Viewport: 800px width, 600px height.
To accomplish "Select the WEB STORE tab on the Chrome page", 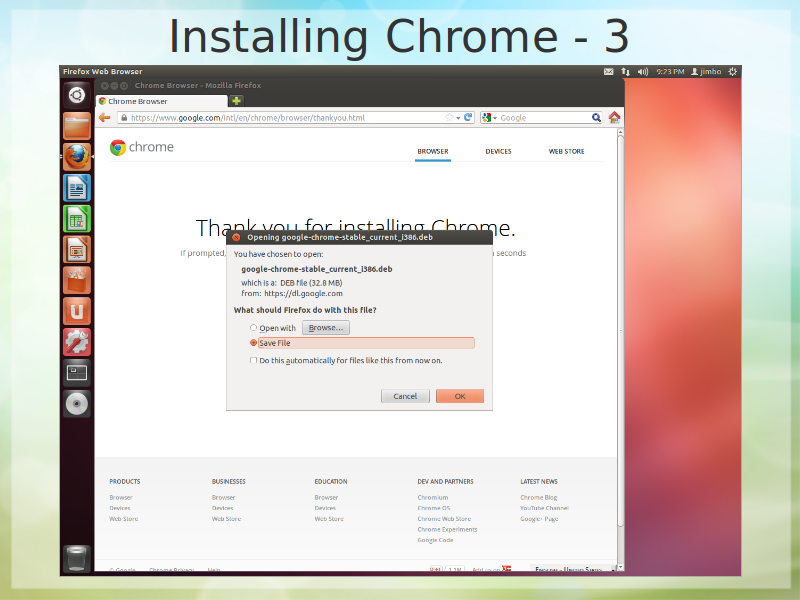I will (566, 152).
